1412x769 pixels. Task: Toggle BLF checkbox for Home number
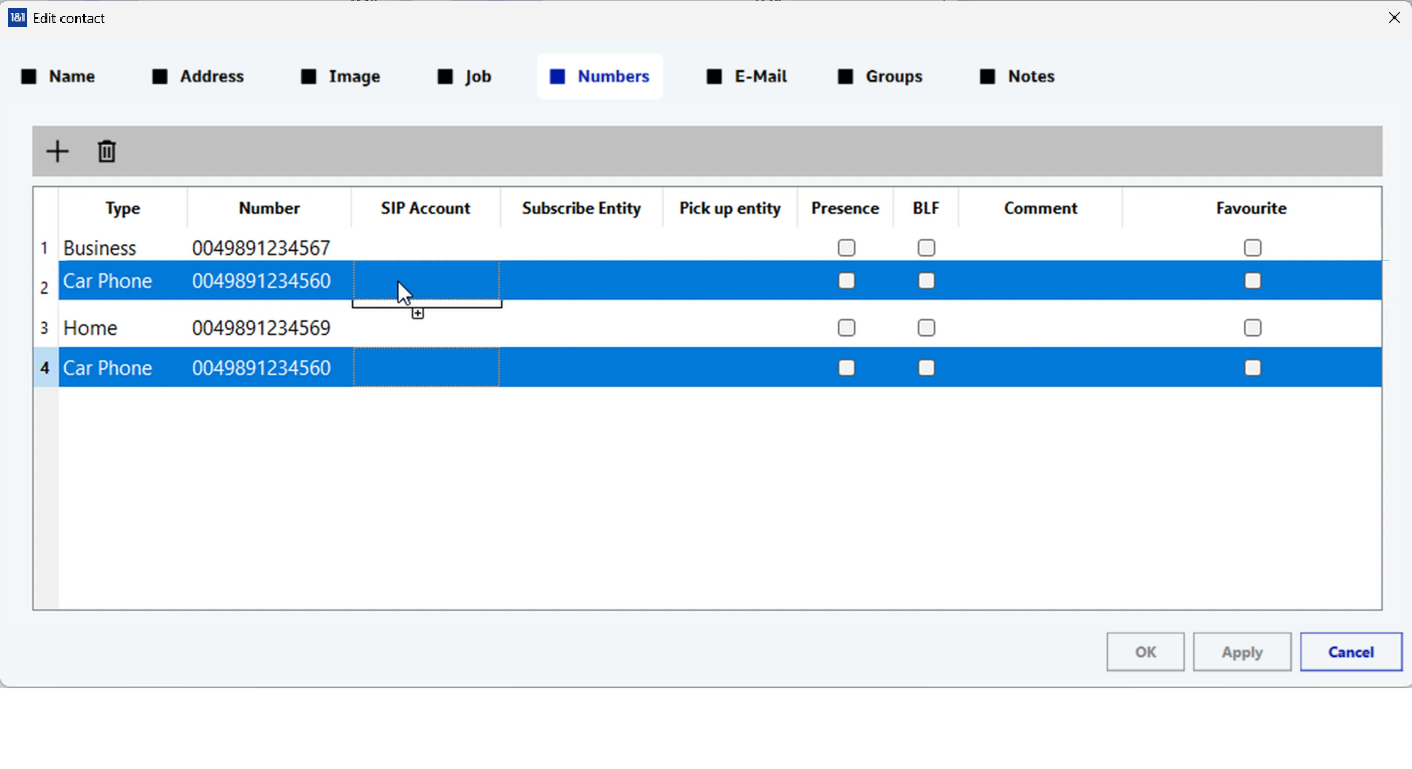click(926, 328)
